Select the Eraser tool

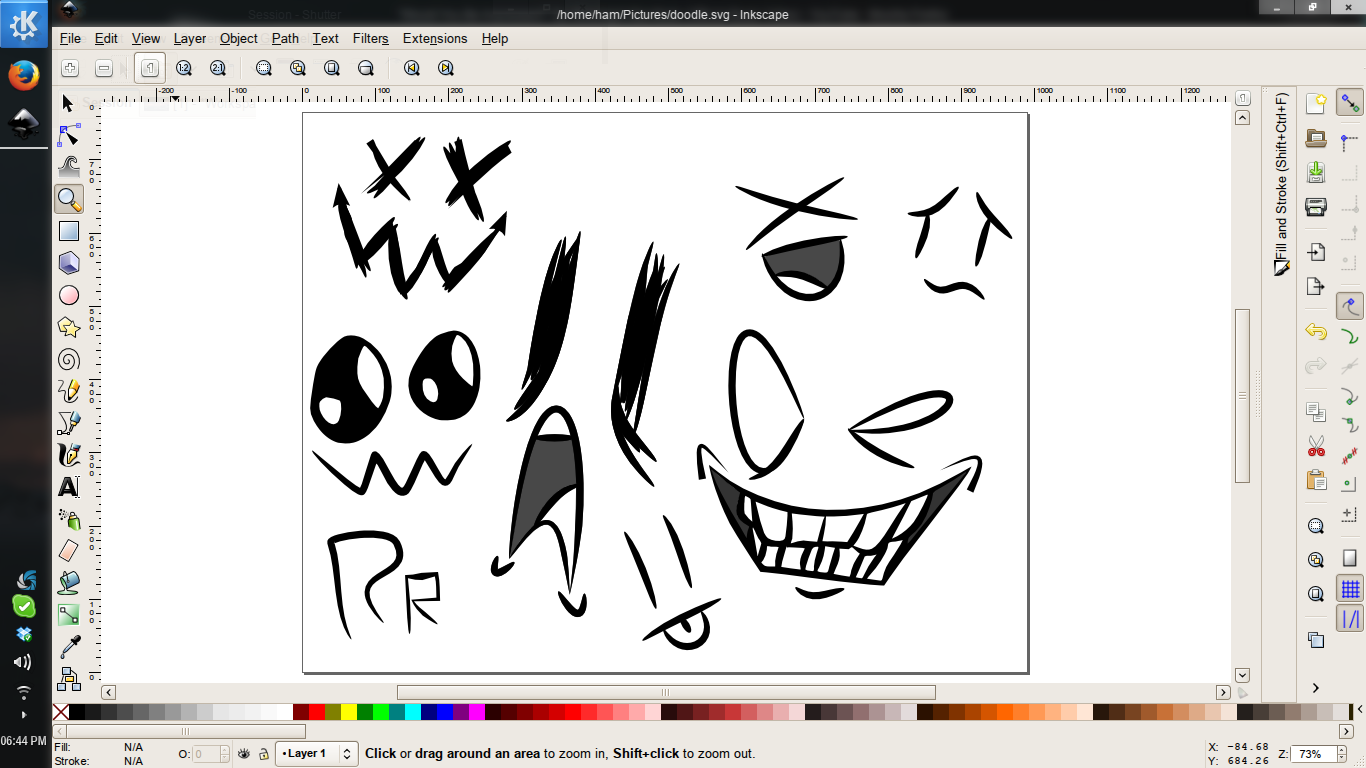pos(68,551)
